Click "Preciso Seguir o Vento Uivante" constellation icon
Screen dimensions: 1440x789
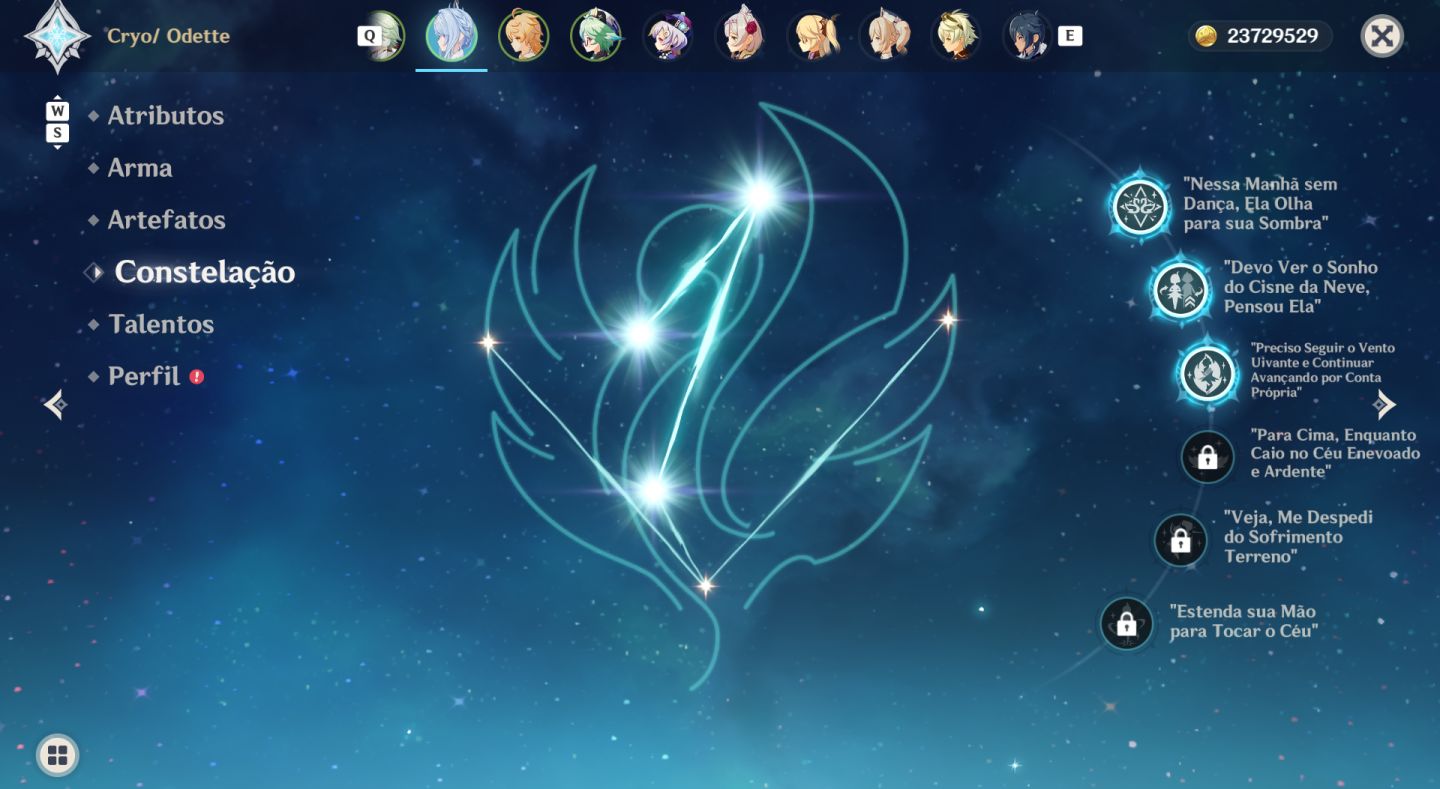[1208, 372]
